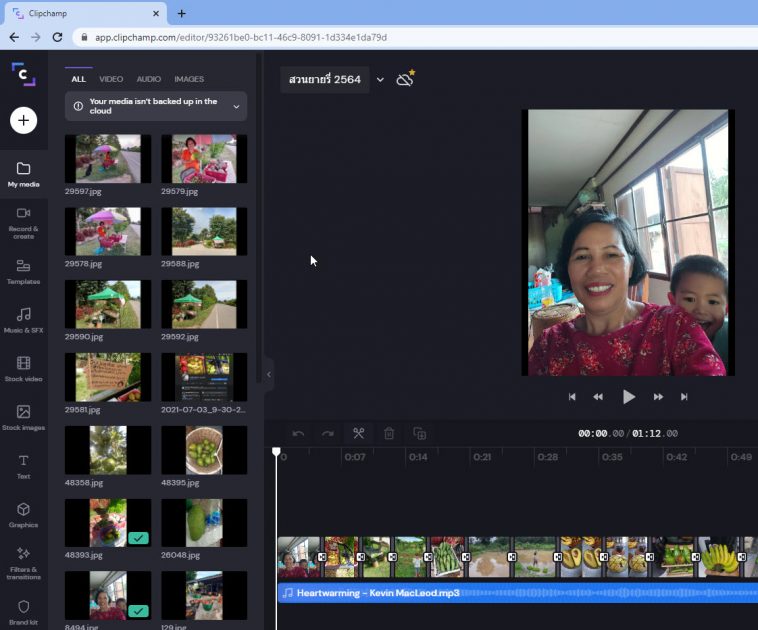This screenshot has width=758, height=630.
Task: Open the Text tool panel
Action: point(23,465)
